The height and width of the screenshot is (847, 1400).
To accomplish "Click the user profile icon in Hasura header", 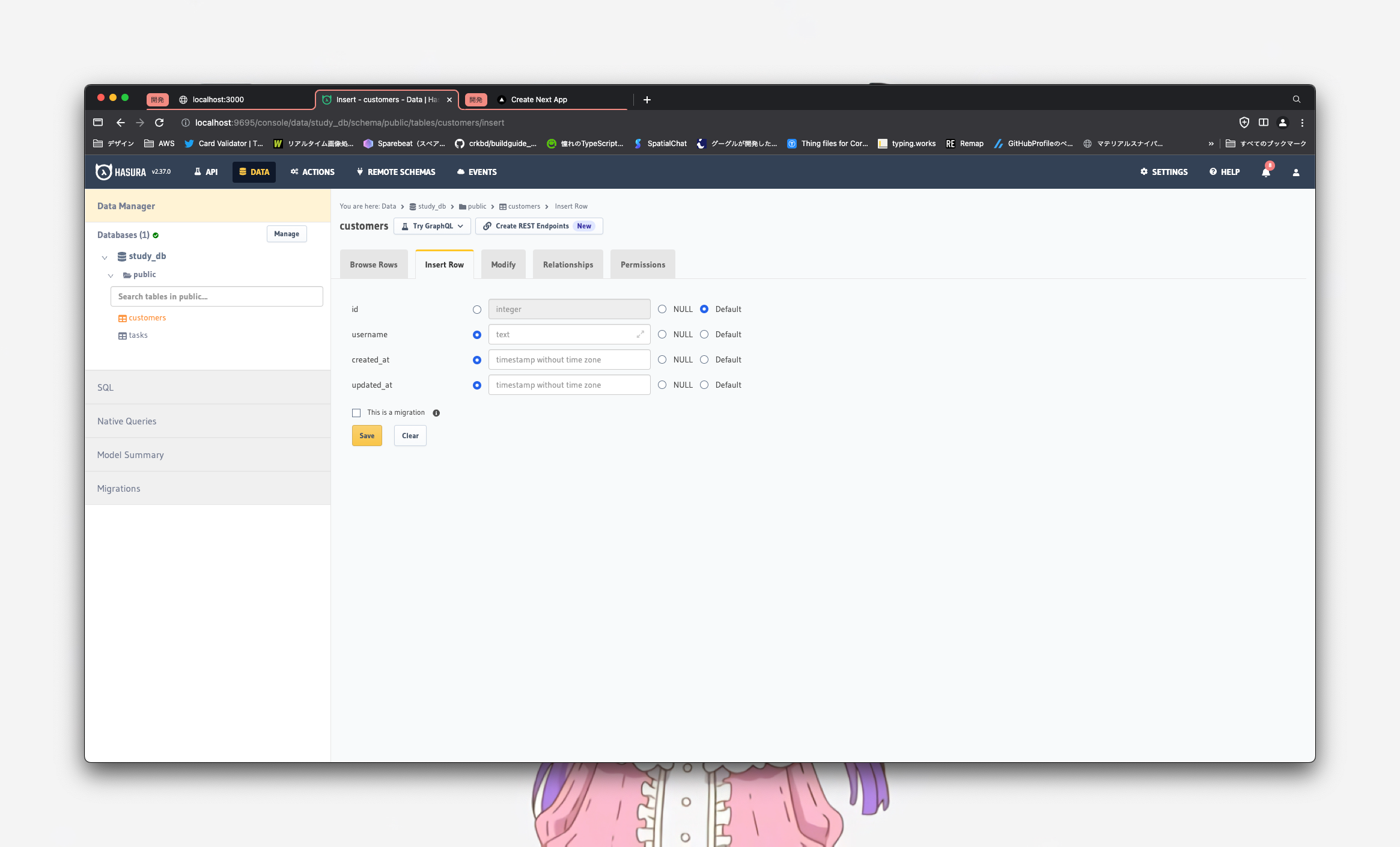I will (1295, 172).
